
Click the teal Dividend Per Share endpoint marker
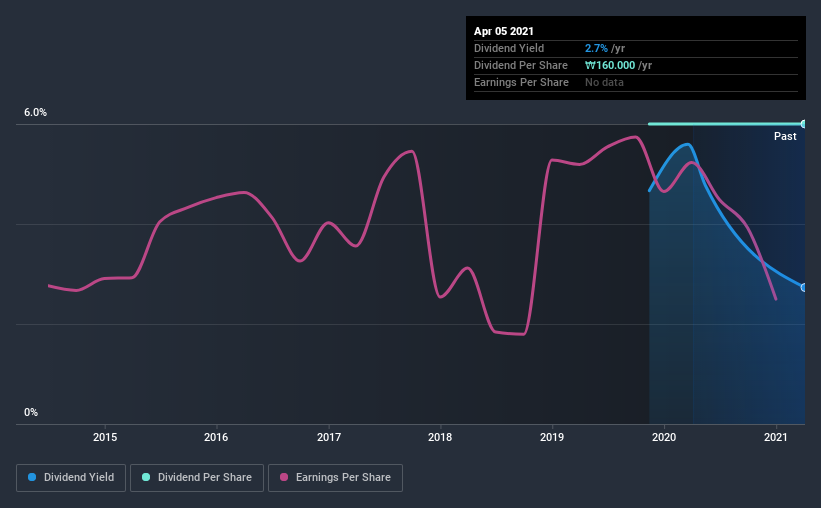[x=803, y=124]
